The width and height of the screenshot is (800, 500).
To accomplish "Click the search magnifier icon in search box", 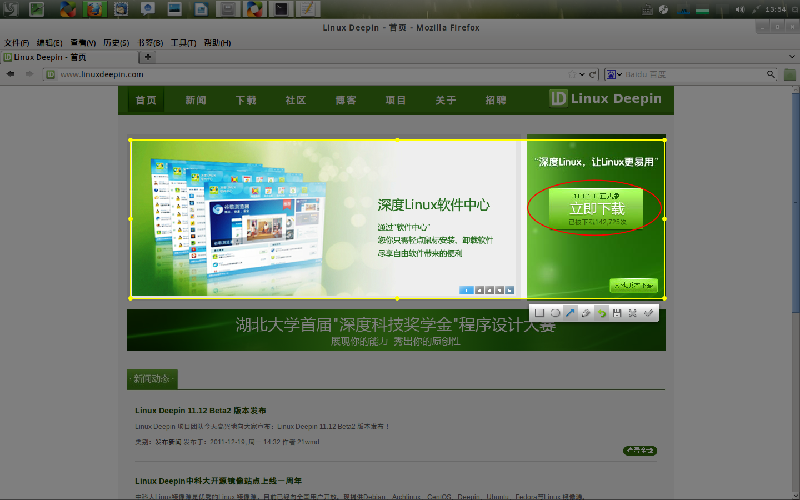I will (770, 74).
